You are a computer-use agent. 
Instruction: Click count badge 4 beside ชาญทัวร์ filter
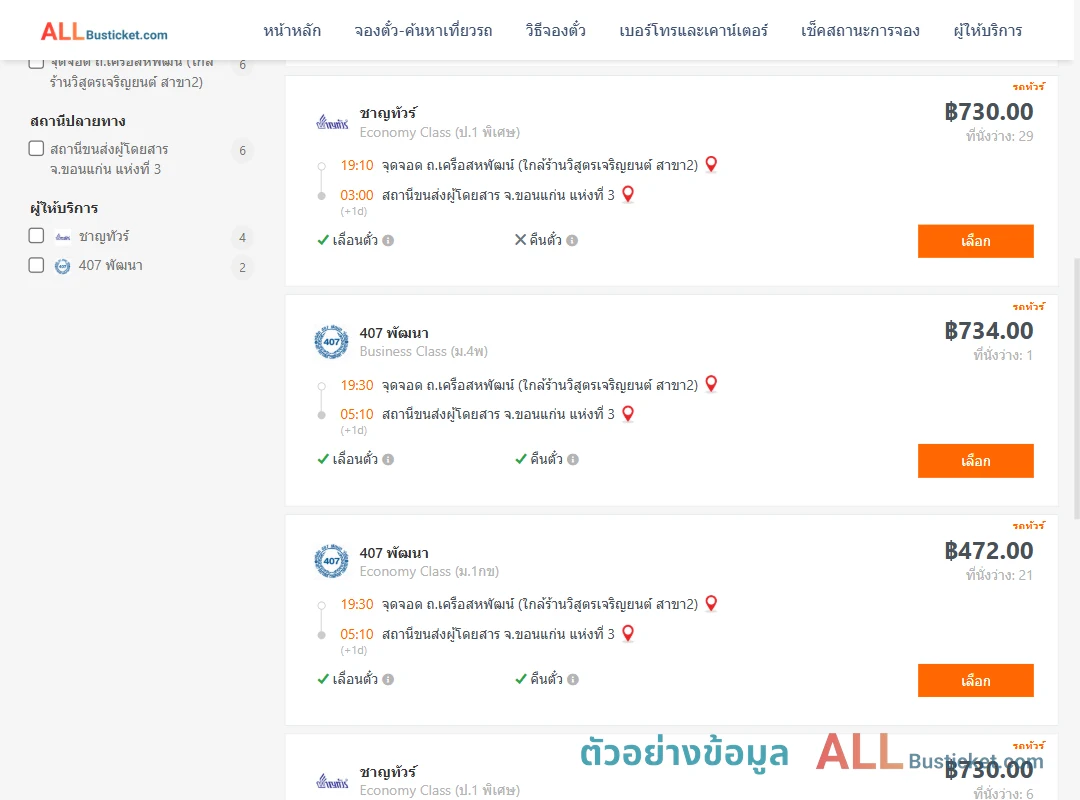pos(242,238)
